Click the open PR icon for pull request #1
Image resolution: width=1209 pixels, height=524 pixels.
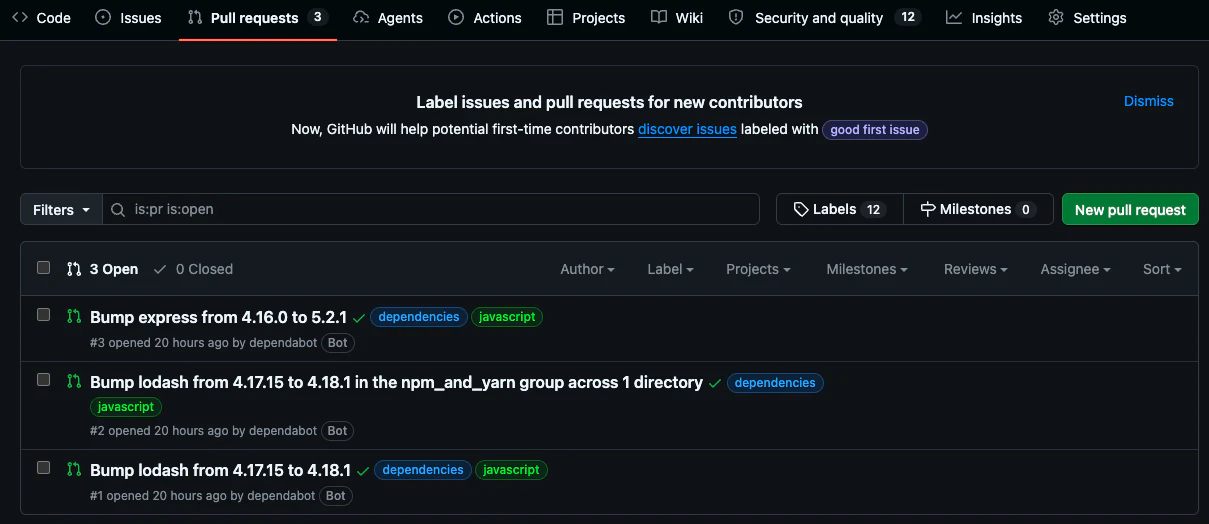(73, 469)
